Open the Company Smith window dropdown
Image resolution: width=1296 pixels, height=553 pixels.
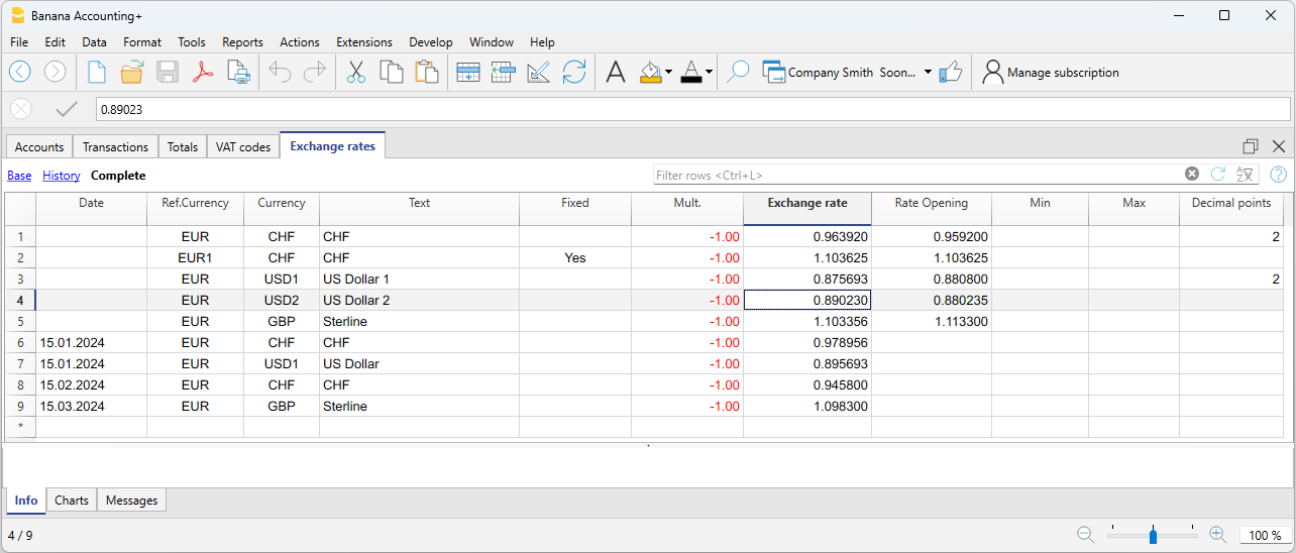click(927, 72)
